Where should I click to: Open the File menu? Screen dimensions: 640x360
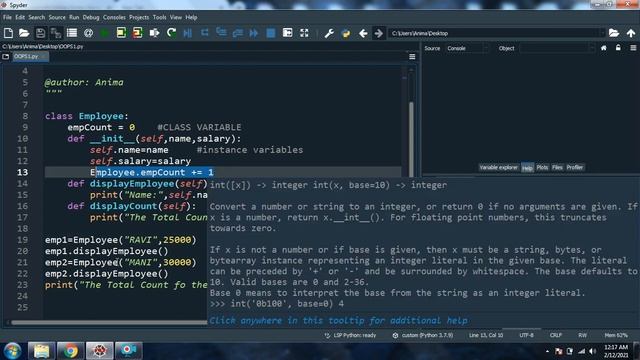[7, 17]
